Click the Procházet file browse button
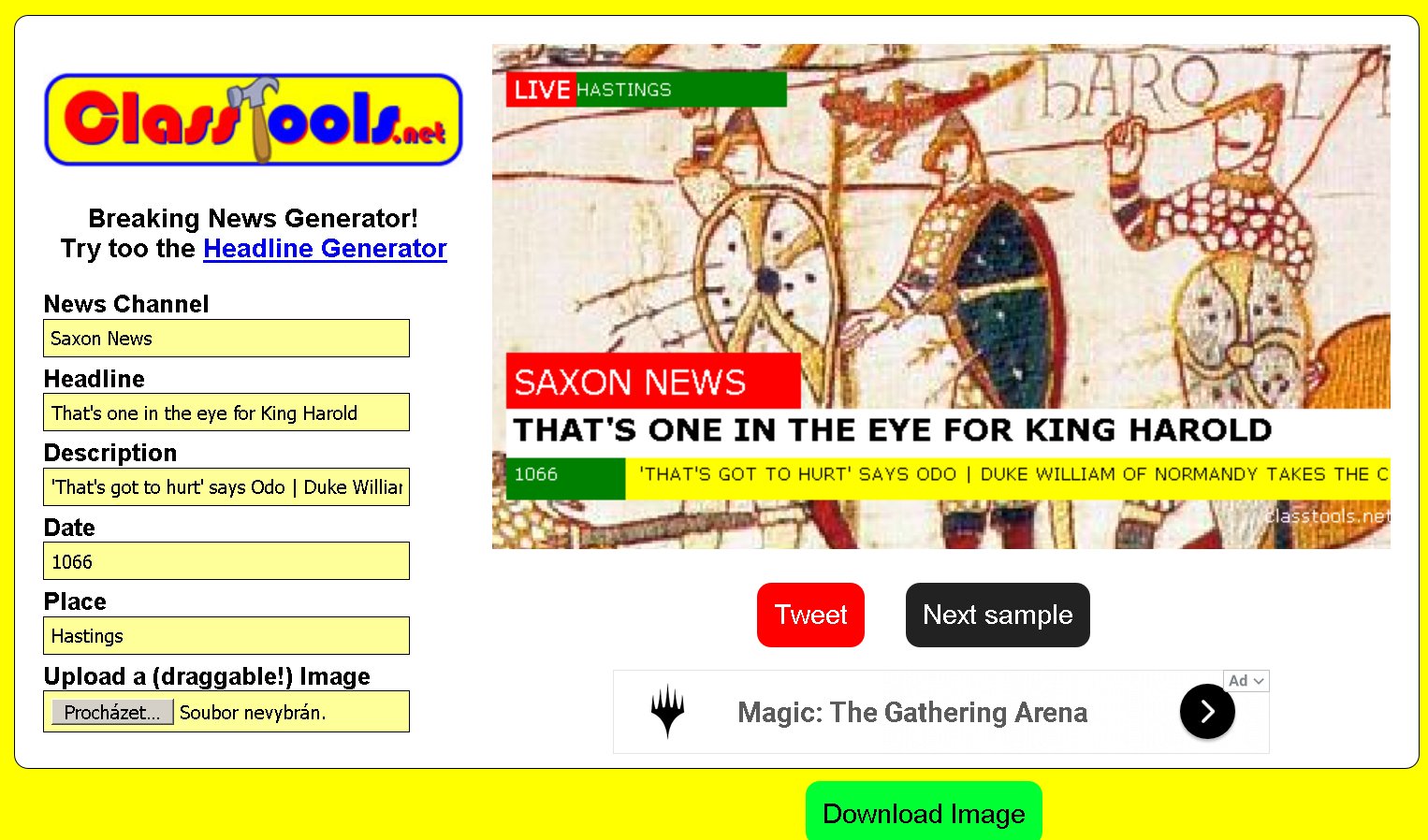1428x840 pixels. click(112, 712)
